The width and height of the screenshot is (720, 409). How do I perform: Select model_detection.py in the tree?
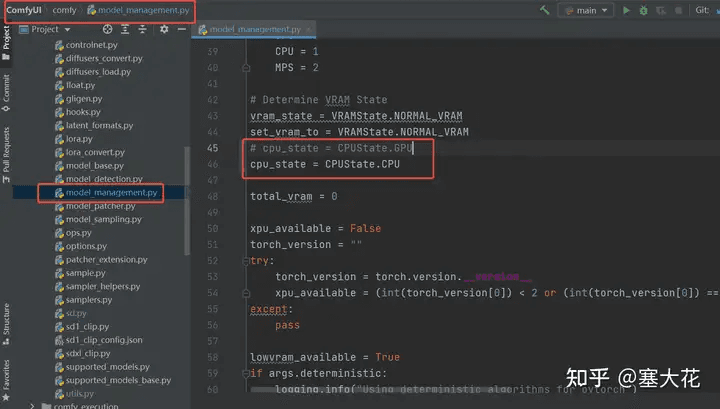(x=104, y=179)
